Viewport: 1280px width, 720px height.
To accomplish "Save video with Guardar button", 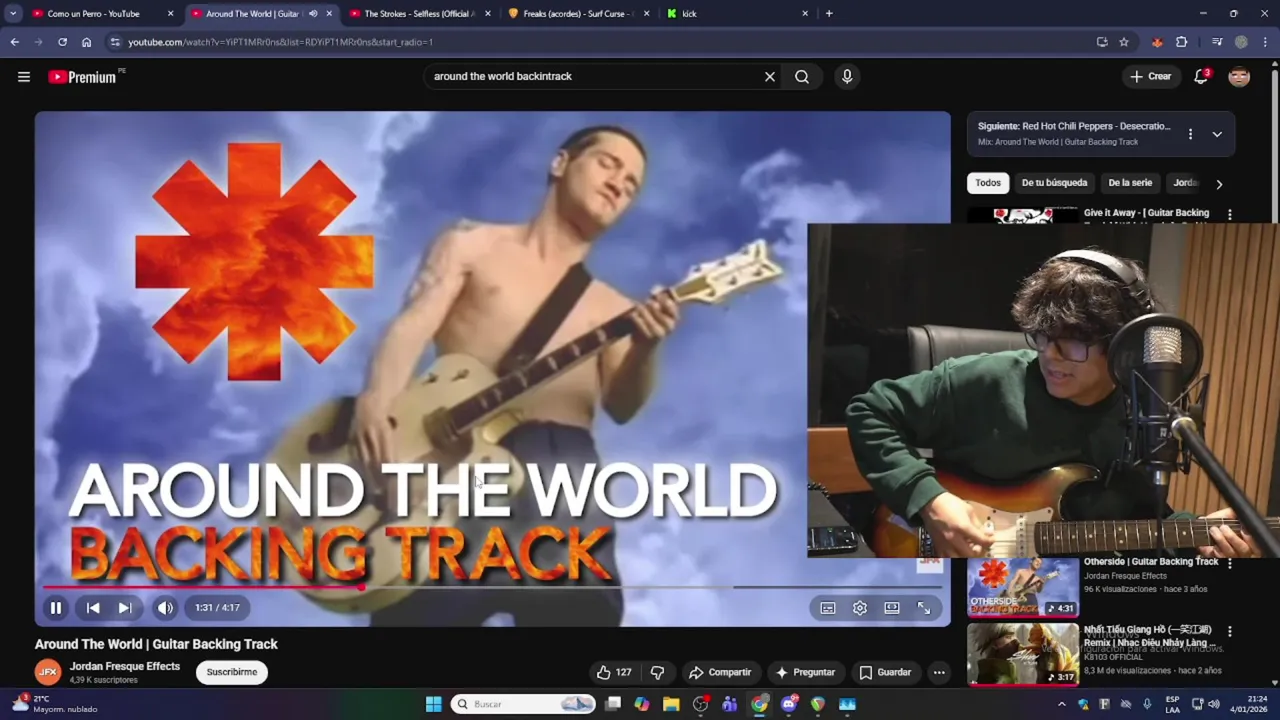I will pos(885,672).
